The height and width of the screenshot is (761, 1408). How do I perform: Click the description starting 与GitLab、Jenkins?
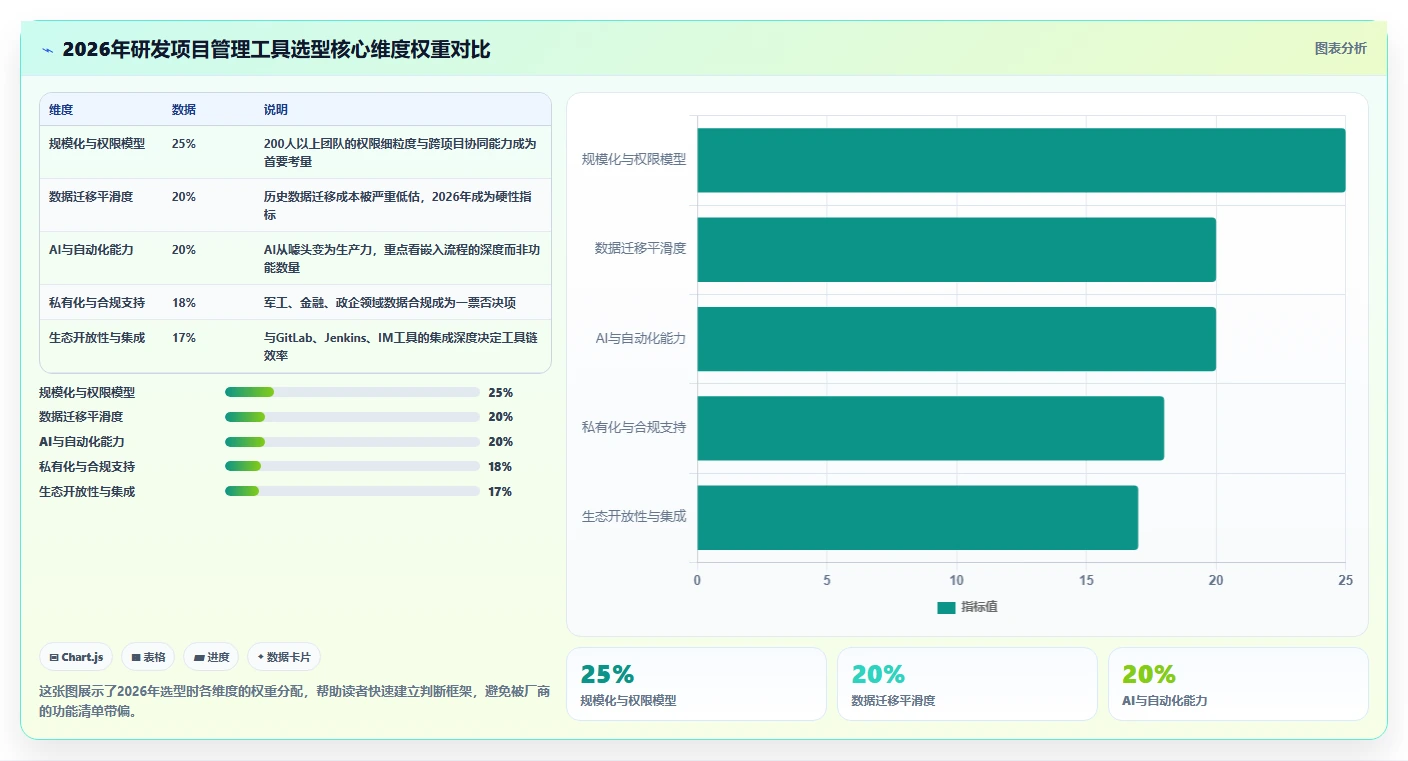pyautogui.click(x=400, y=347)
